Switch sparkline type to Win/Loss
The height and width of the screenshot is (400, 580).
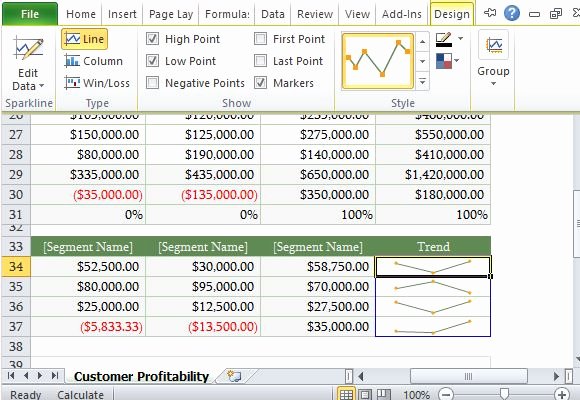(97, 83)
